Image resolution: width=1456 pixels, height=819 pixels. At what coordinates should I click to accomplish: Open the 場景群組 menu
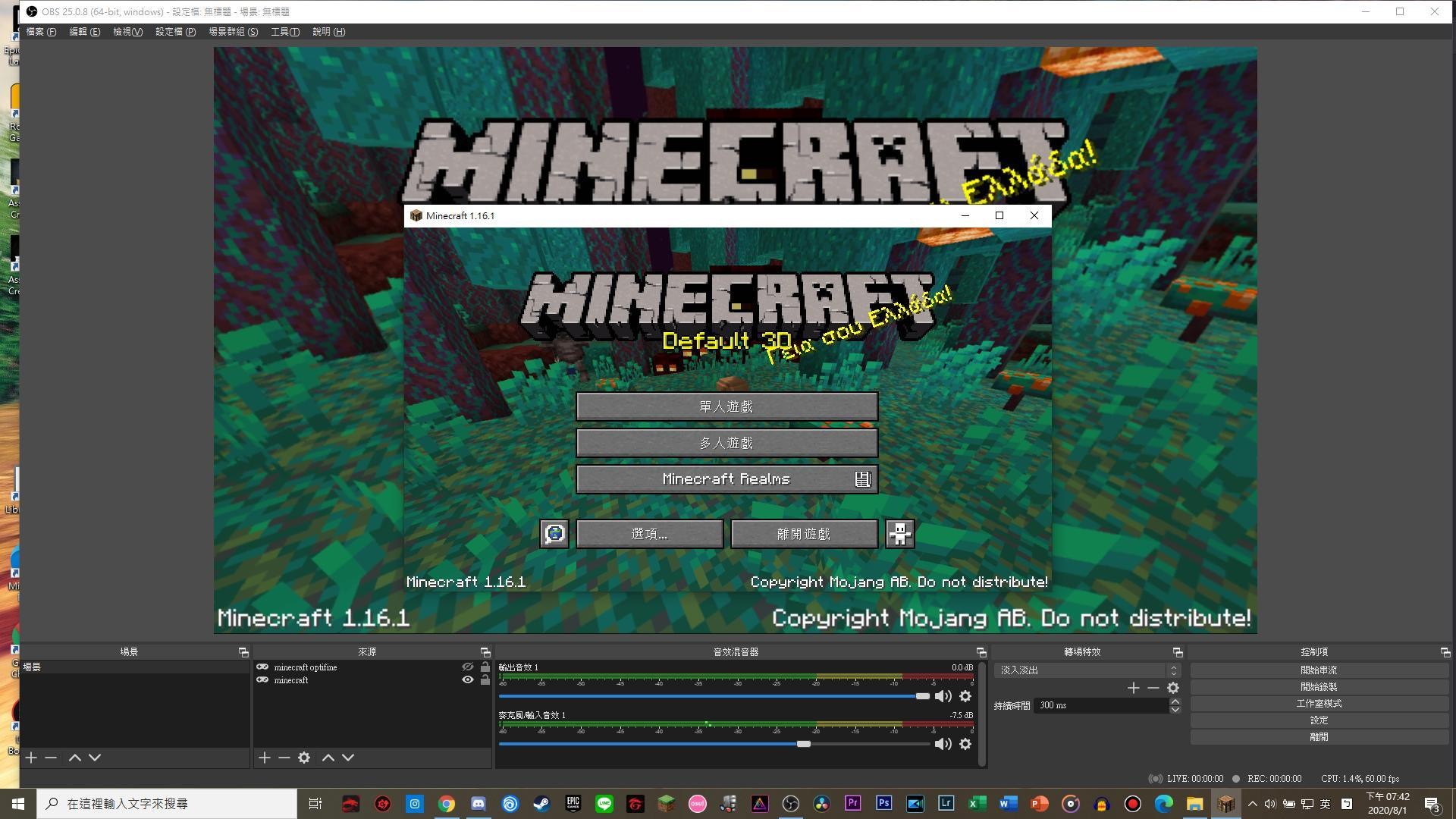pos(233,32)
